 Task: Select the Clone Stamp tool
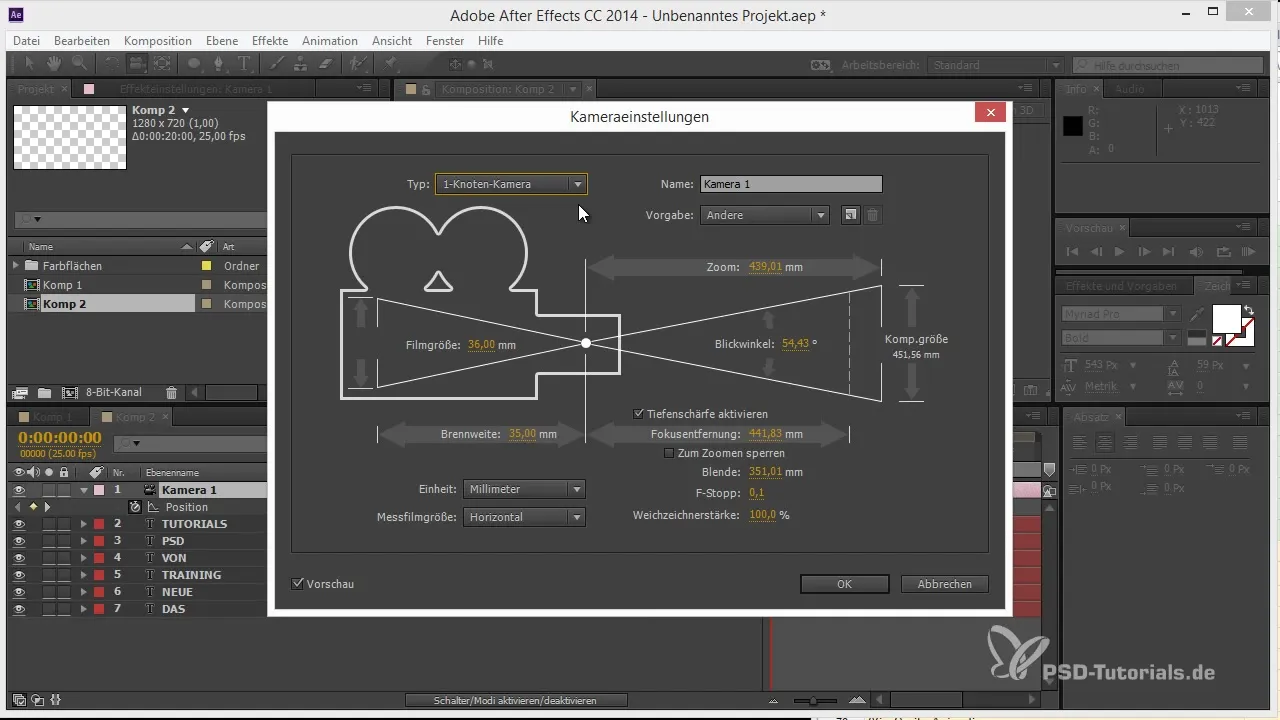pyautogui.click(x=301, y=64)
